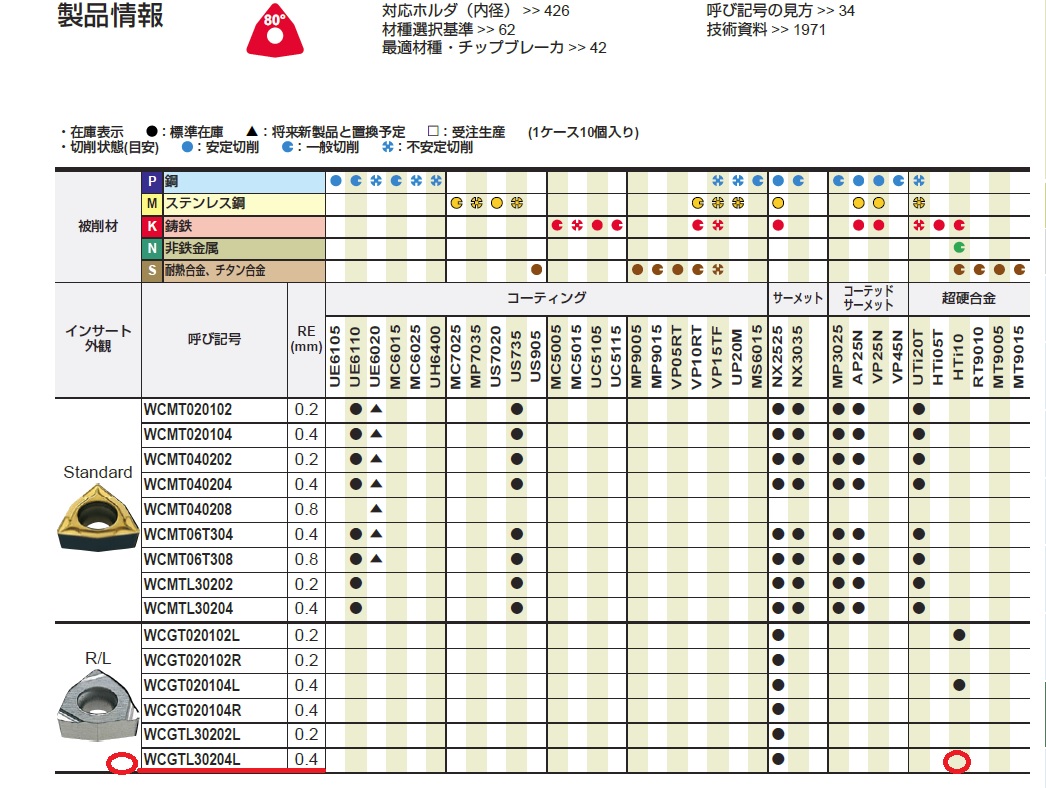Click the triangle marker in the WCMT040208 row
This screenshot has height=788, width=1046.
[376, 508]
